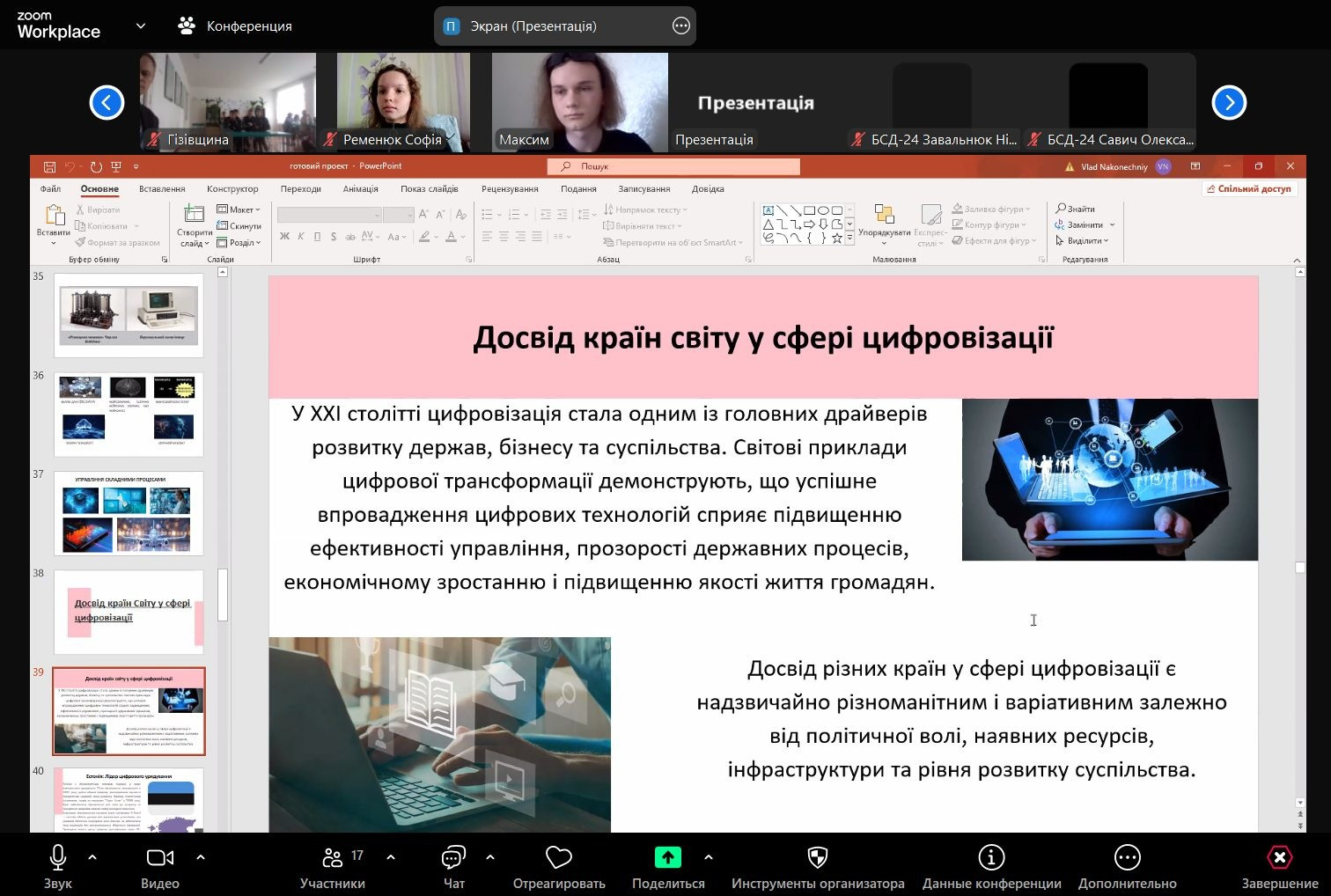Open Инструменты организатора host tools
This screenshot has height=896, width=1331.
click(x=818, y=867)
